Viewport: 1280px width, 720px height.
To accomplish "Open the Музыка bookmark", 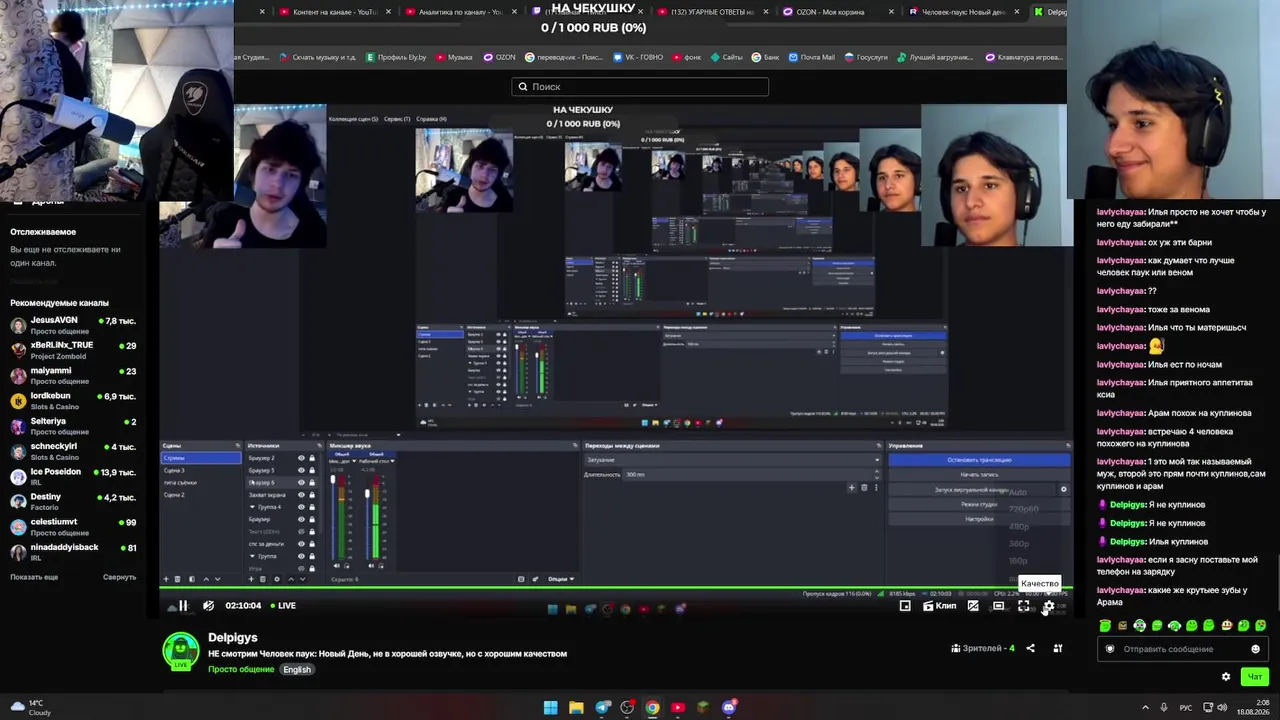I will click(x=454, y=57).
